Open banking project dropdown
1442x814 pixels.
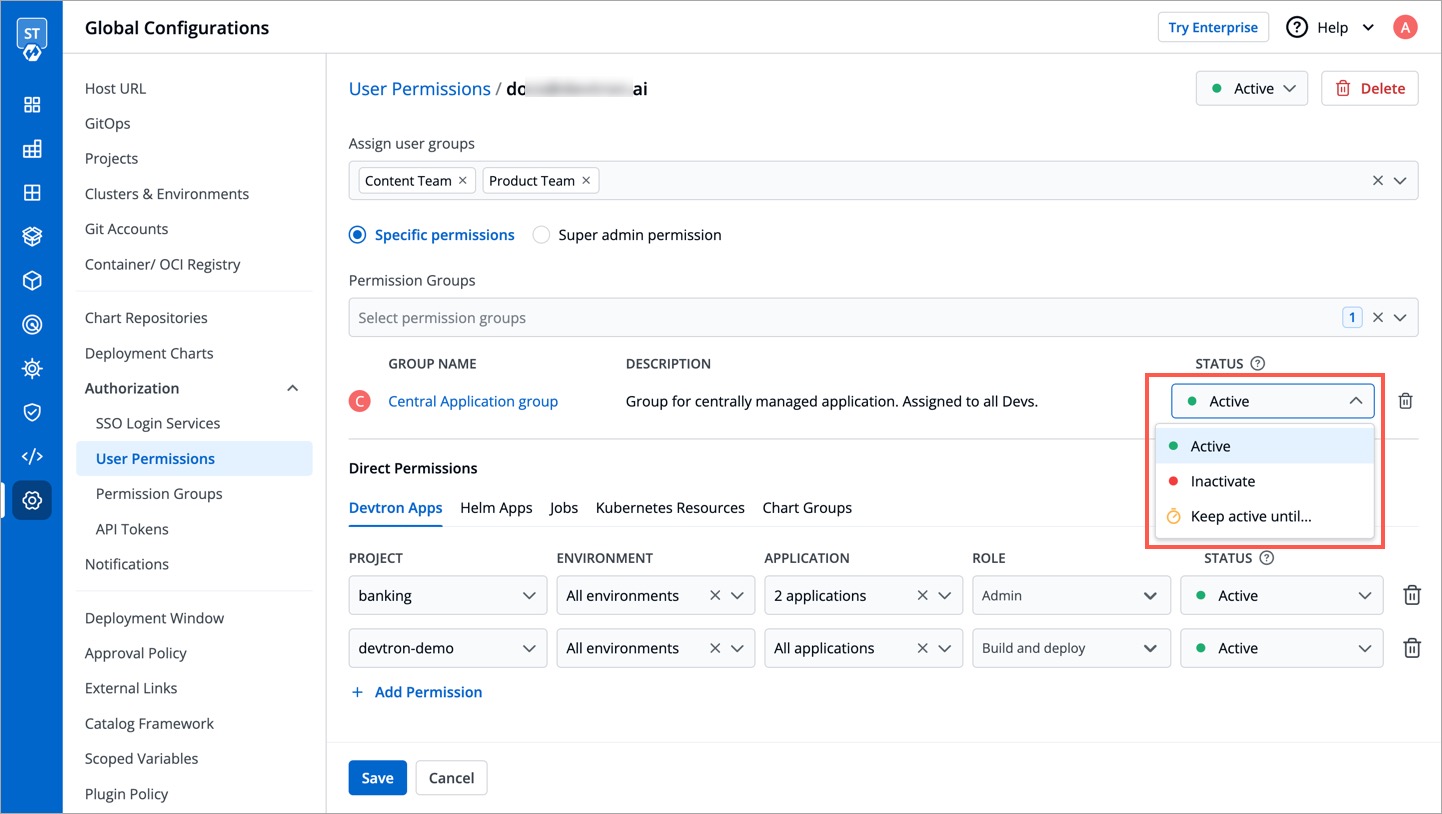(x=447, y=595)
